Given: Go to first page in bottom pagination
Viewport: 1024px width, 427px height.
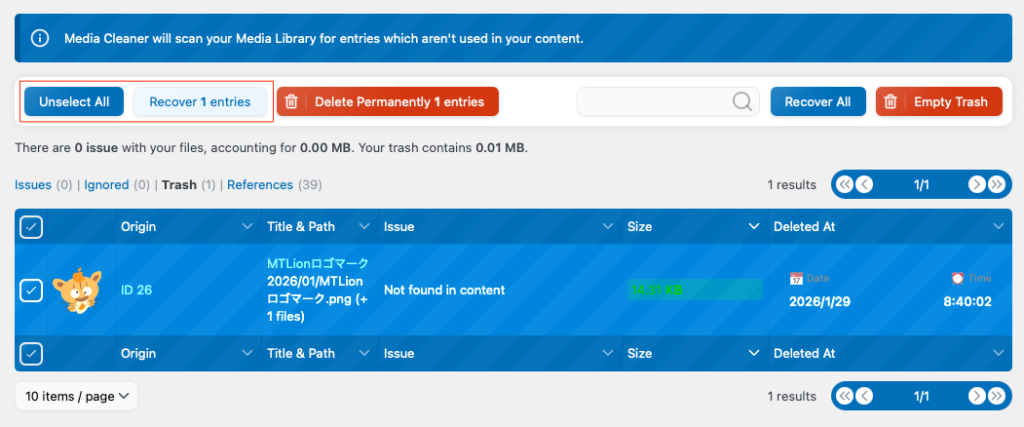Looking at the screenshot, I should (845, 396).
